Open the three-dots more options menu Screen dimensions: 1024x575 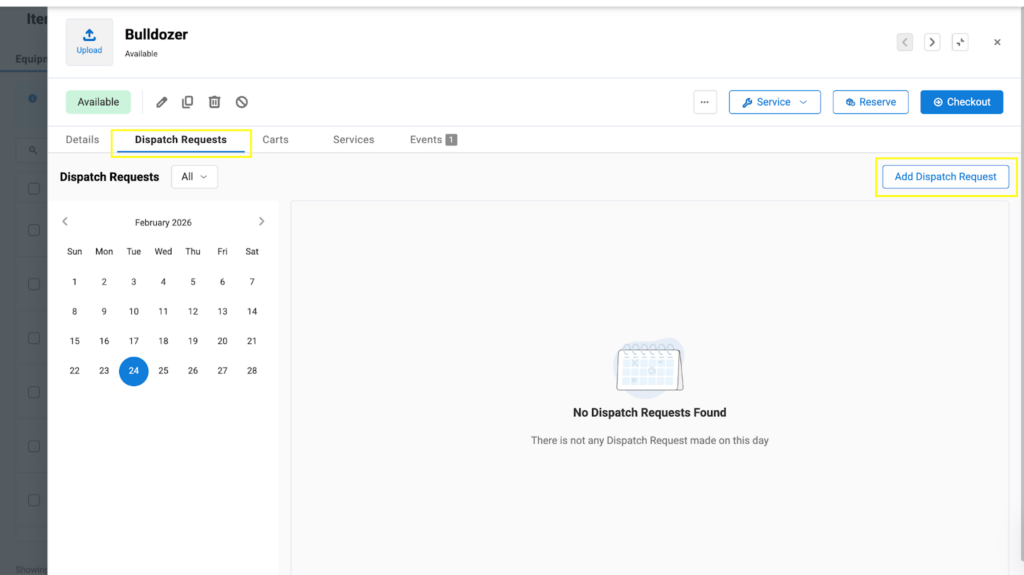704,102
